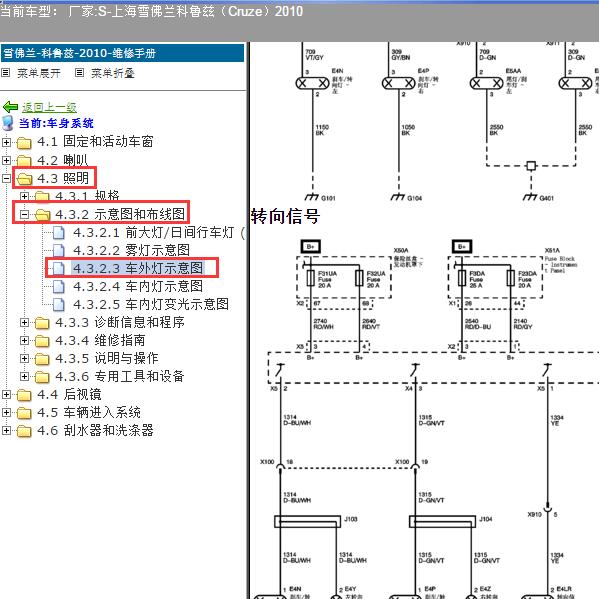
Task: Click the green back arrow icon
Action: [10, 107]
